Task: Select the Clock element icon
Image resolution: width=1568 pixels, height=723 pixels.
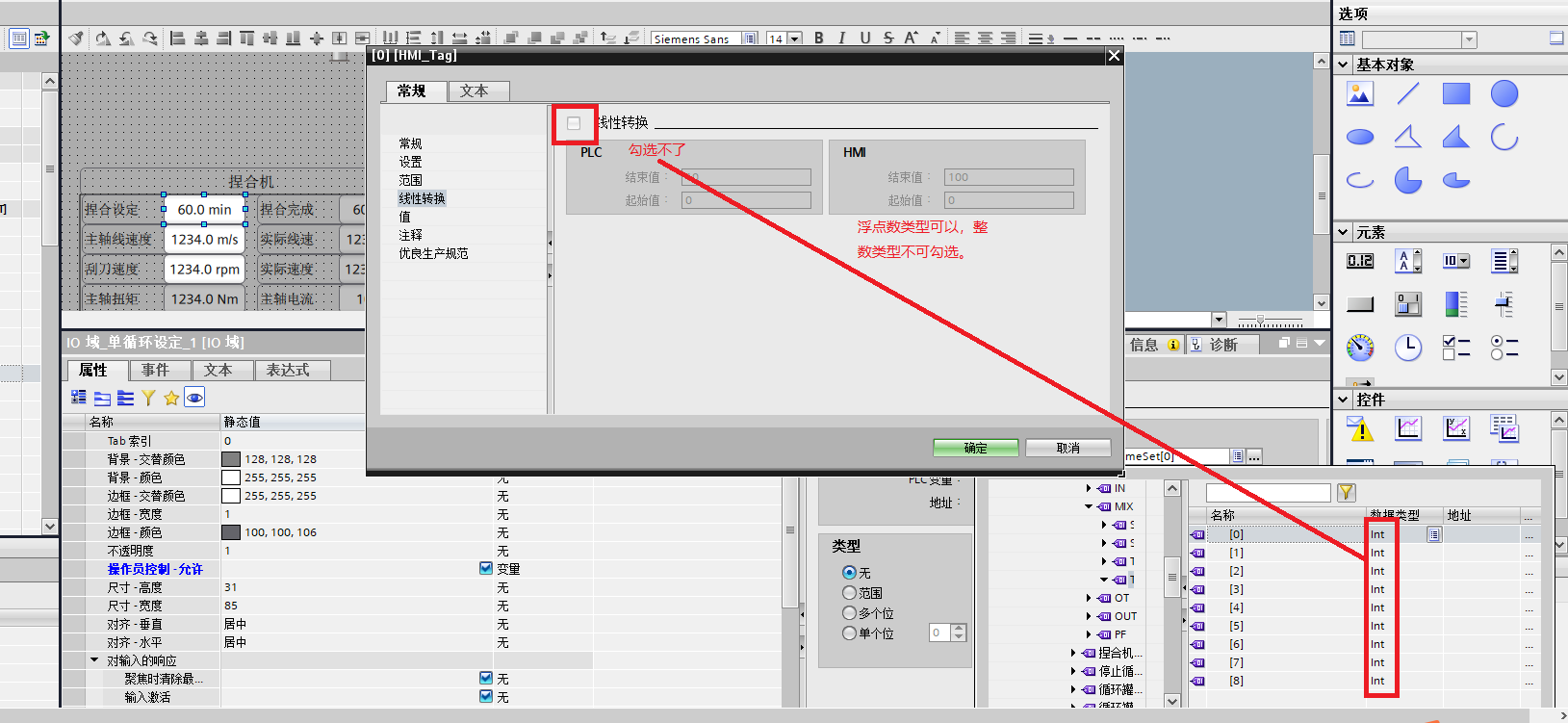Action: 1407,348
